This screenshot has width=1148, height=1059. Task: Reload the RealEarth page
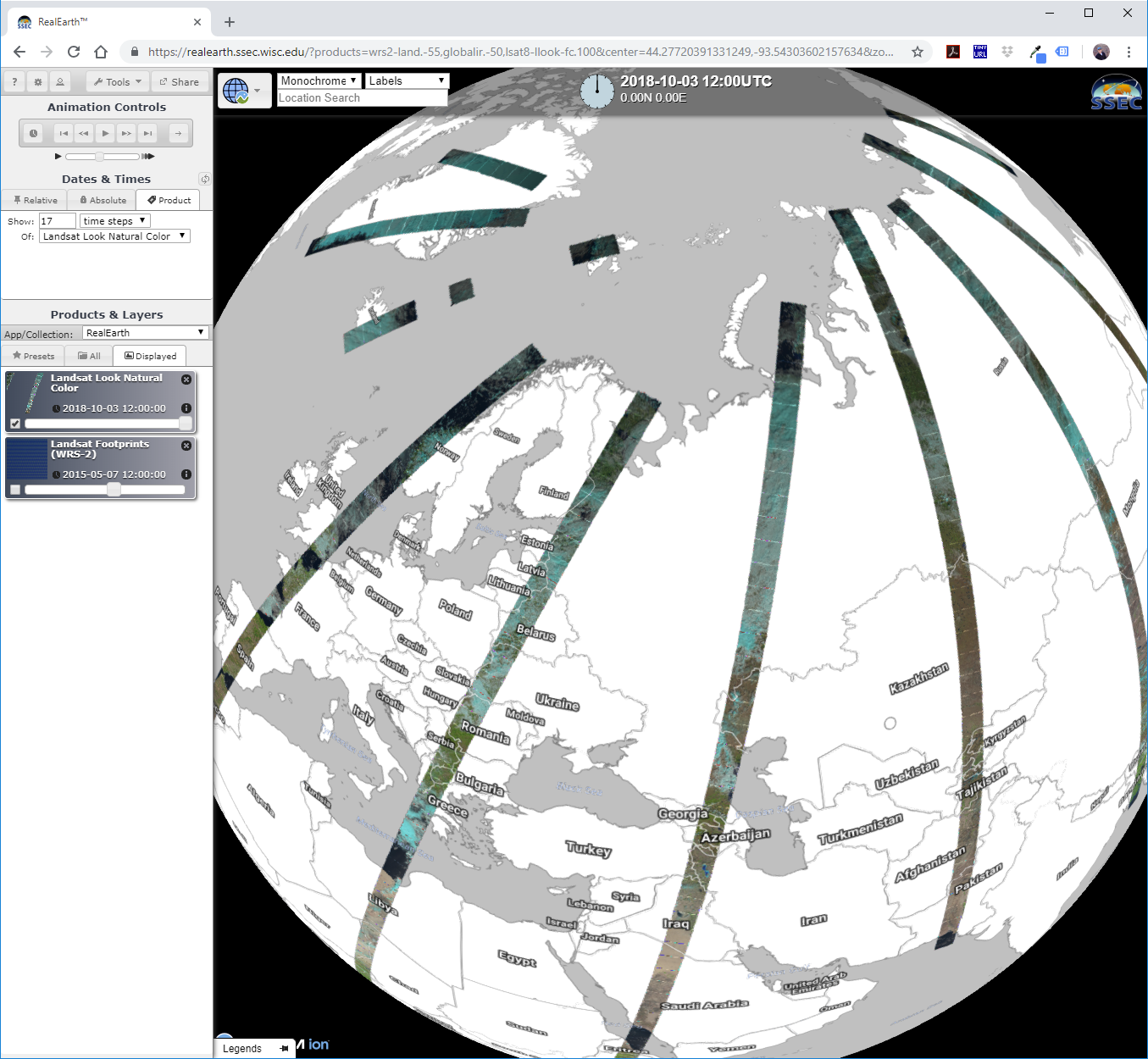(x=74, y=52)
